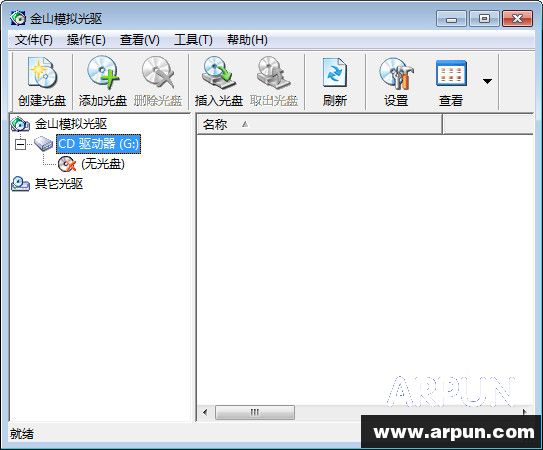Sort by the 名称 column header

(319, 124)
